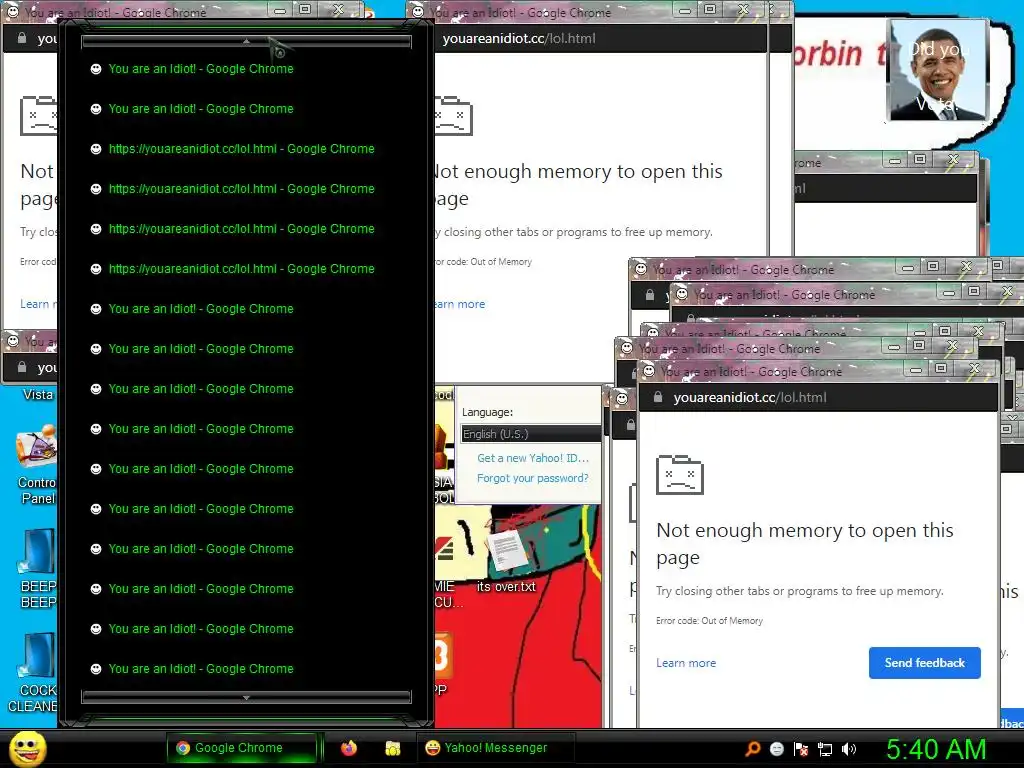Click scroll-down arrow of the window list
The height and width of the screenshot is (768, 1024).
[x=246, y=697]
